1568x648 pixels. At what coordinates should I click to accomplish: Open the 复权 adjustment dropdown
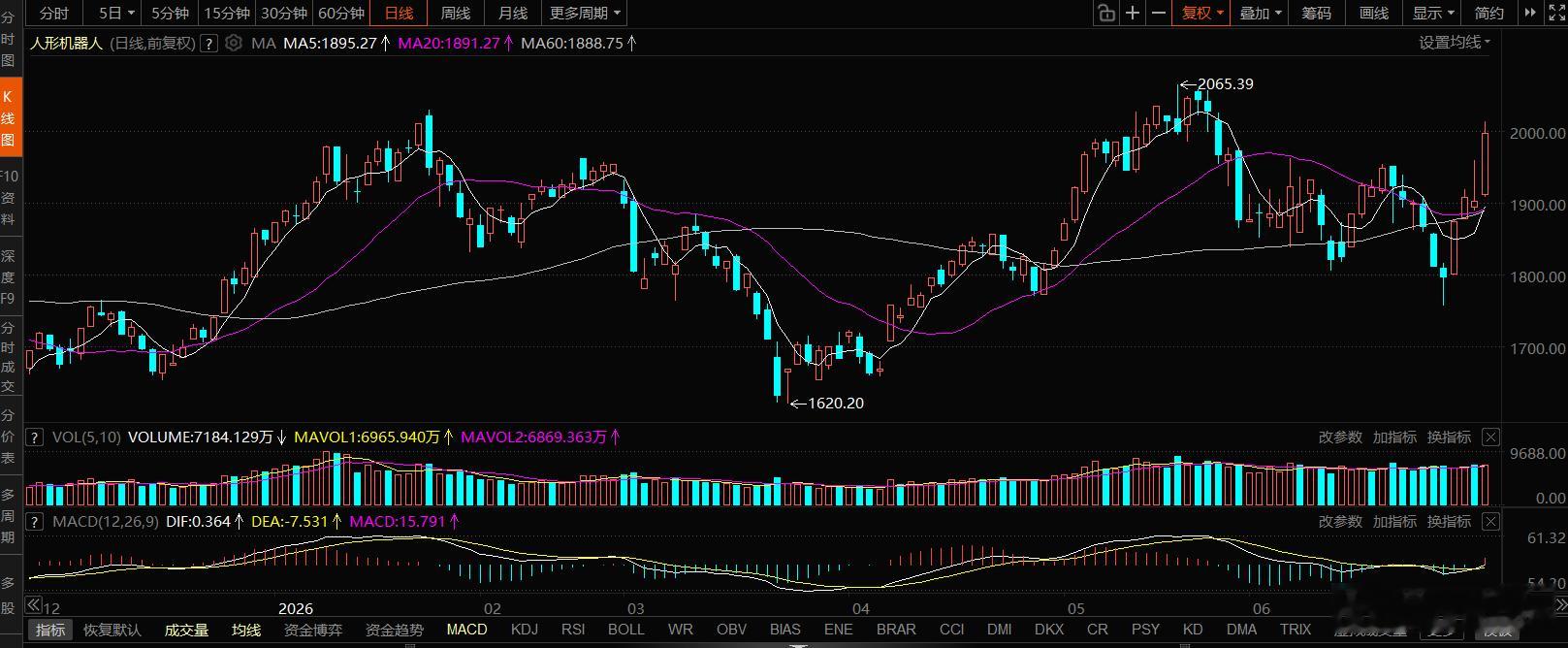pos(1202,13)
